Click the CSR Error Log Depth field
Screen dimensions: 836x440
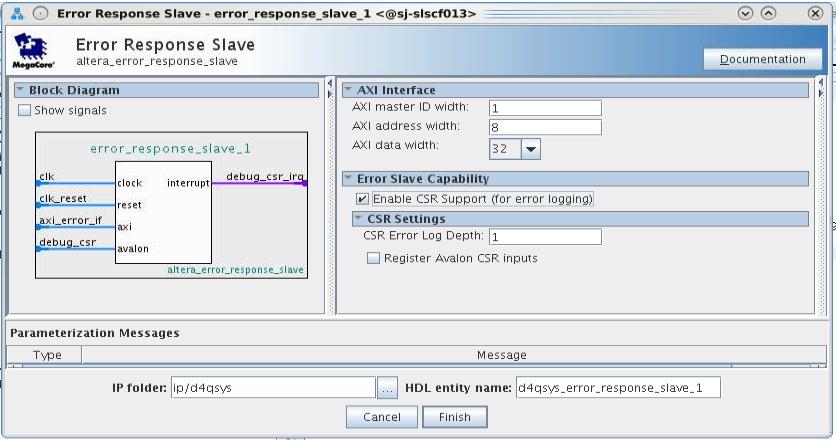(545, 237)
